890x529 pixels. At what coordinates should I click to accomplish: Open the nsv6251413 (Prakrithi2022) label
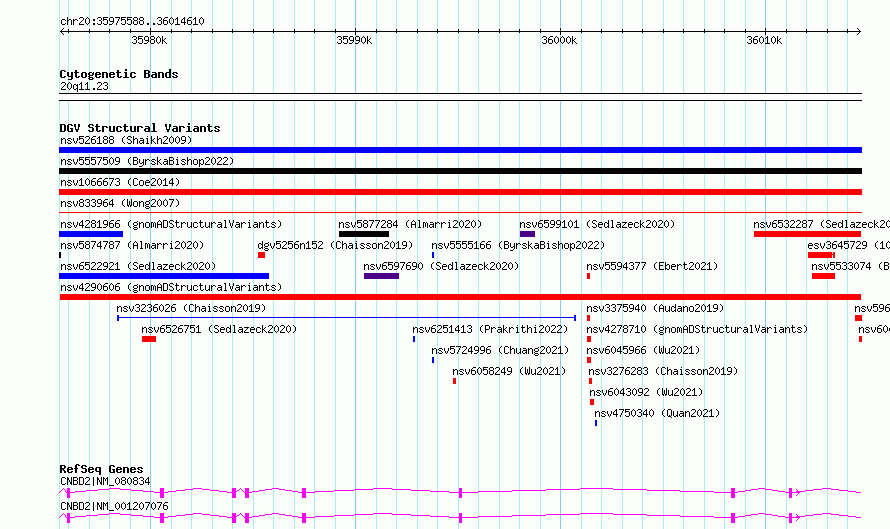(490, 329)
